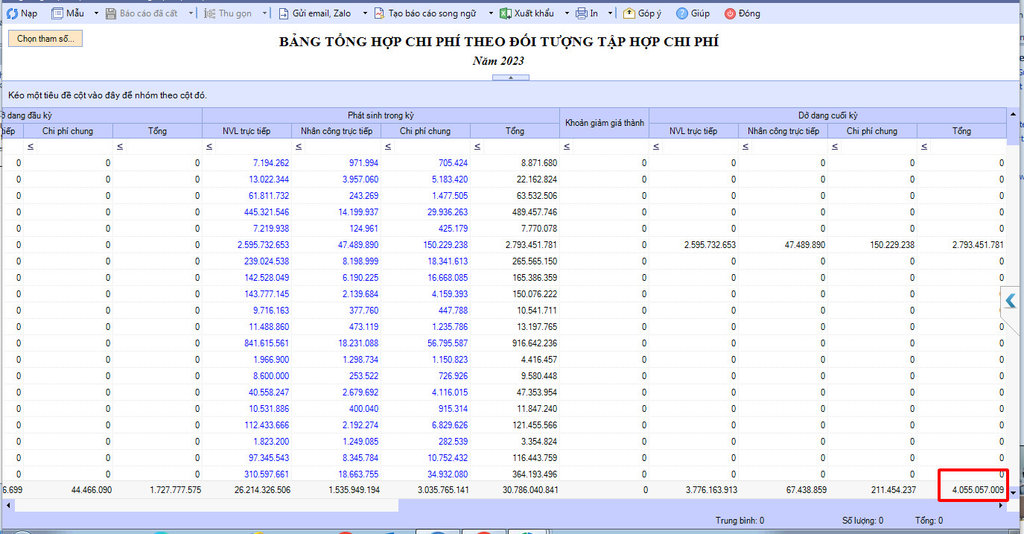1024x534 pixels.
Task: Open filter operator for Khoản giảm giá thành
Action: point(567,147)
